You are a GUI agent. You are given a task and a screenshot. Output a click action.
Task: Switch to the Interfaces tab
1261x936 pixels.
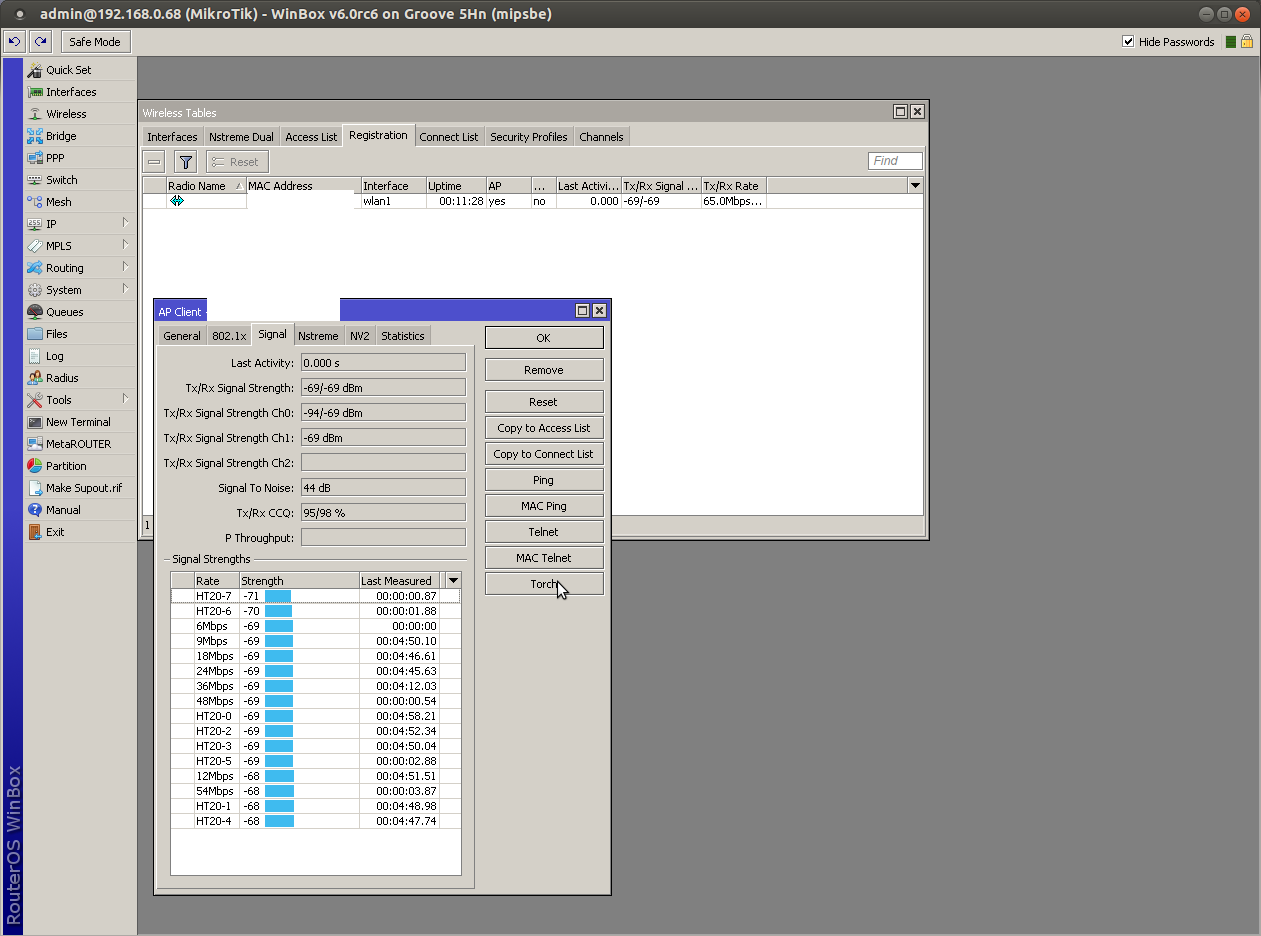tap(172, 137)
